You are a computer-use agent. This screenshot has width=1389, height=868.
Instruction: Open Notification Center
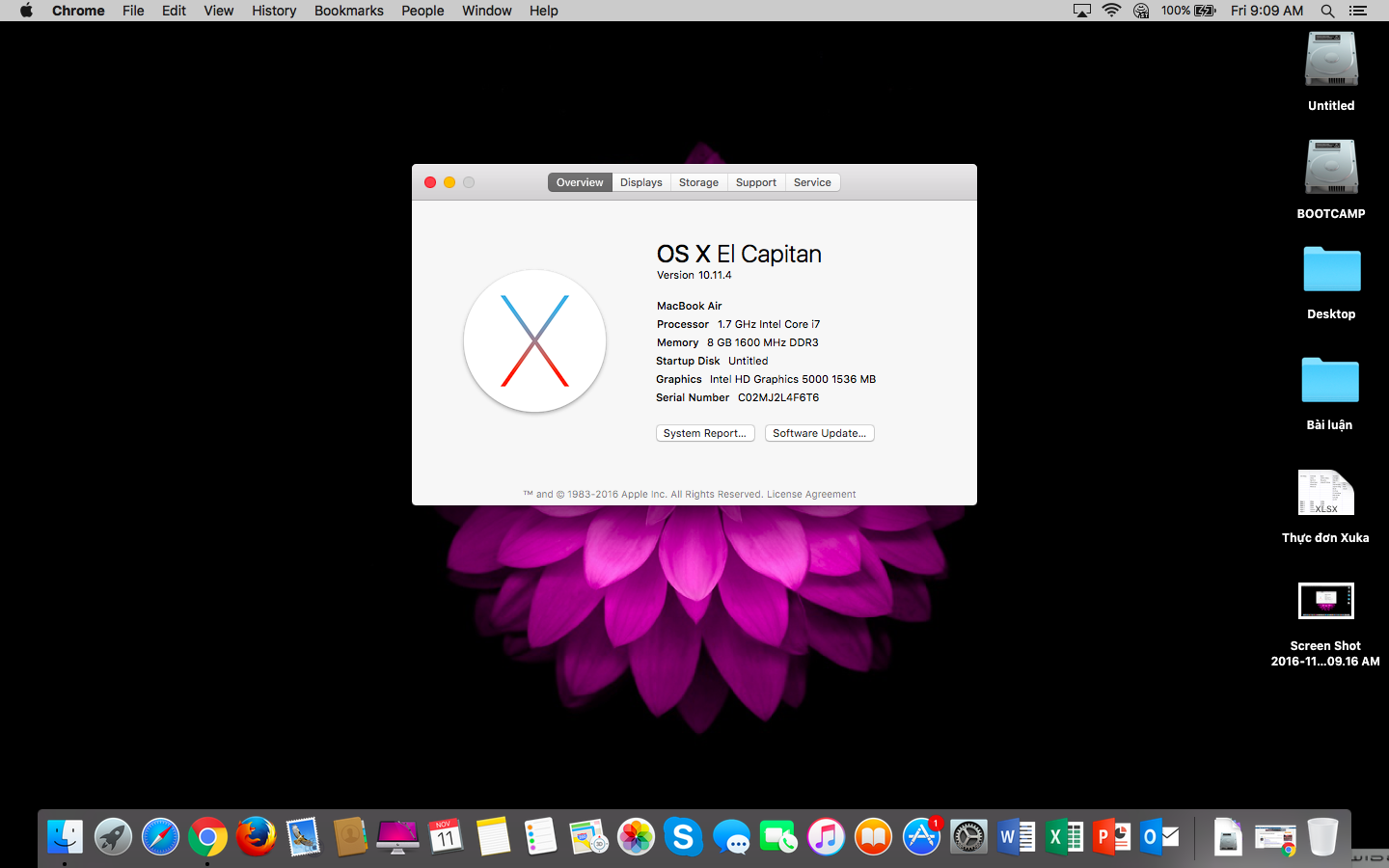tap(1358, 11)
